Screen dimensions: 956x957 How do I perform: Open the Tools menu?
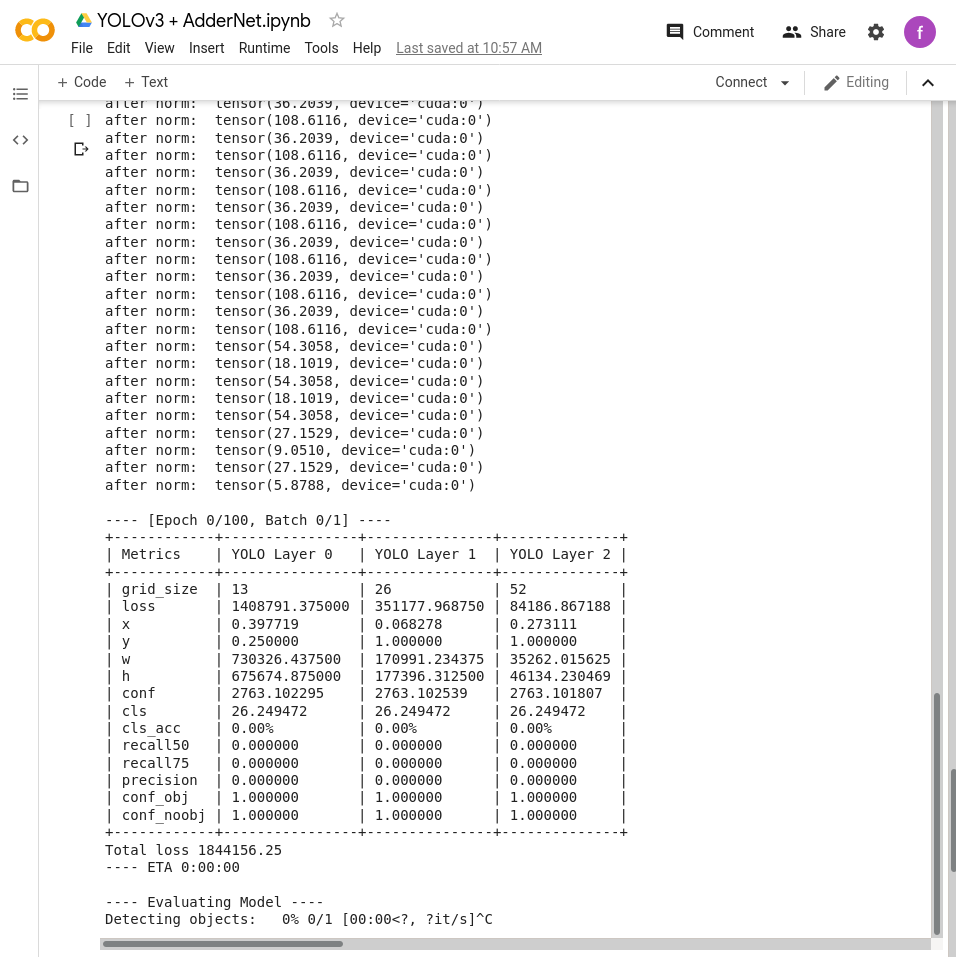[x=321, y=48]
